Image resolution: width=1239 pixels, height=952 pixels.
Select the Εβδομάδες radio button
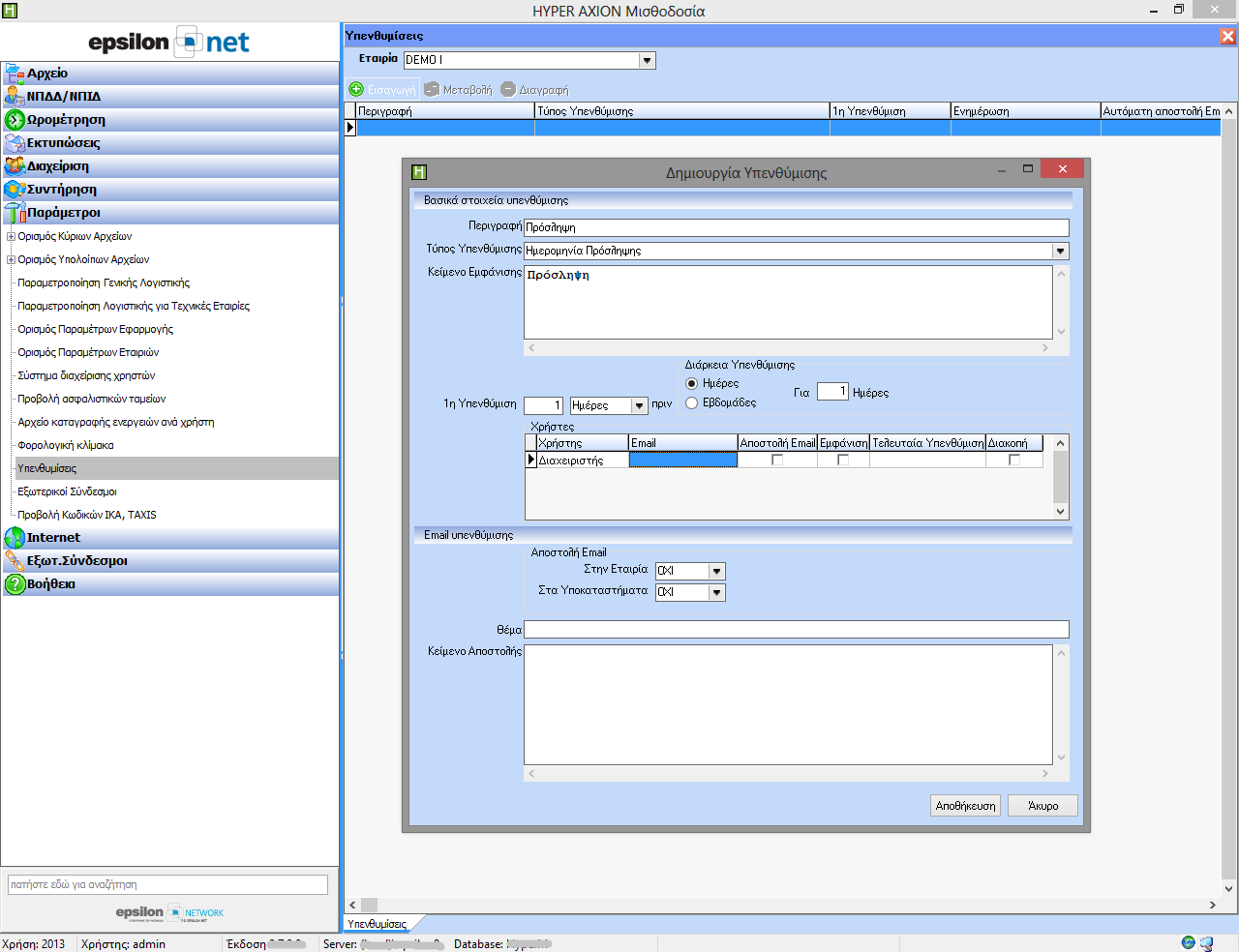pos(692,402)
